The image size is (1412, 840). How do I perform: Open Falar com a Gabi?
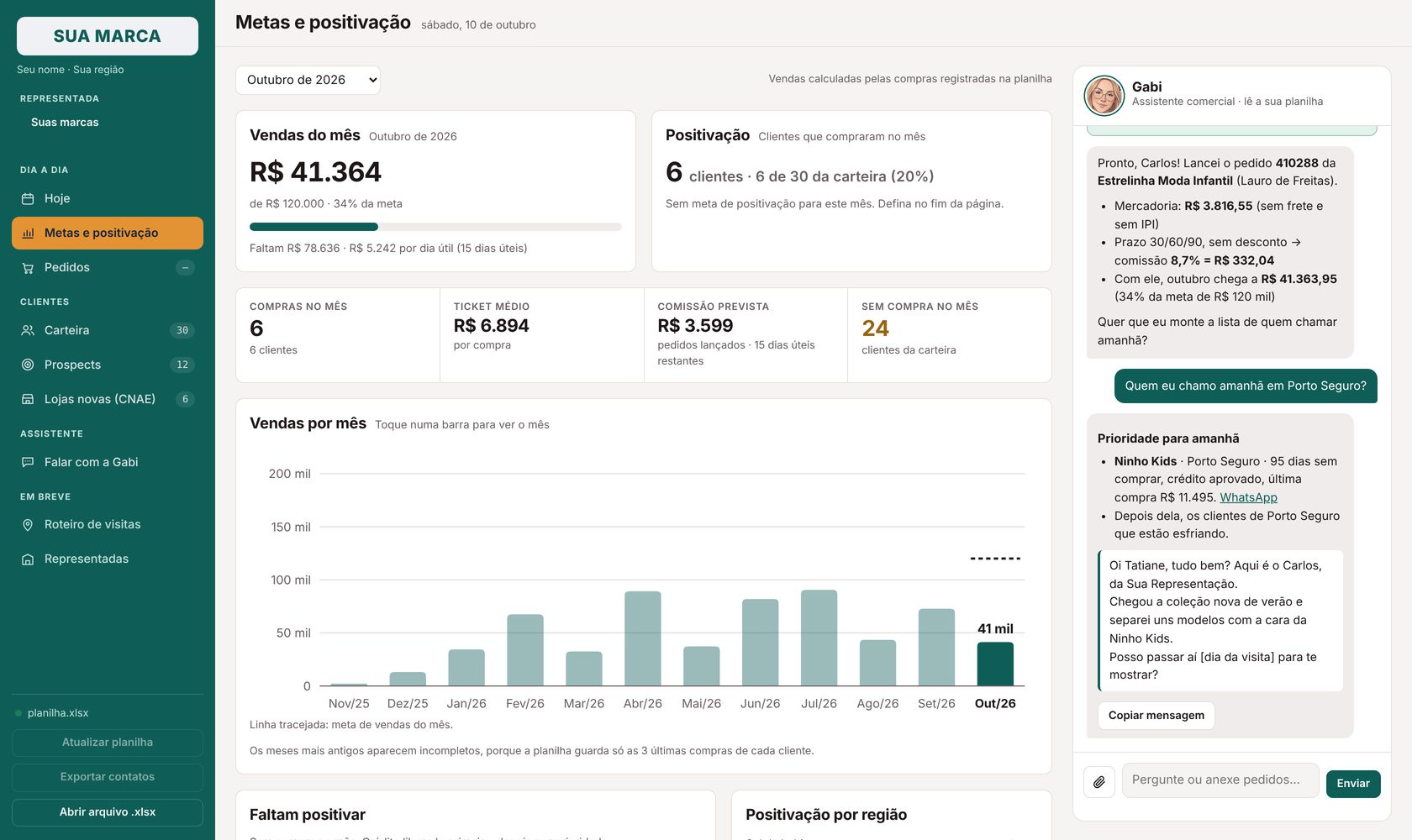coord(108,463)
